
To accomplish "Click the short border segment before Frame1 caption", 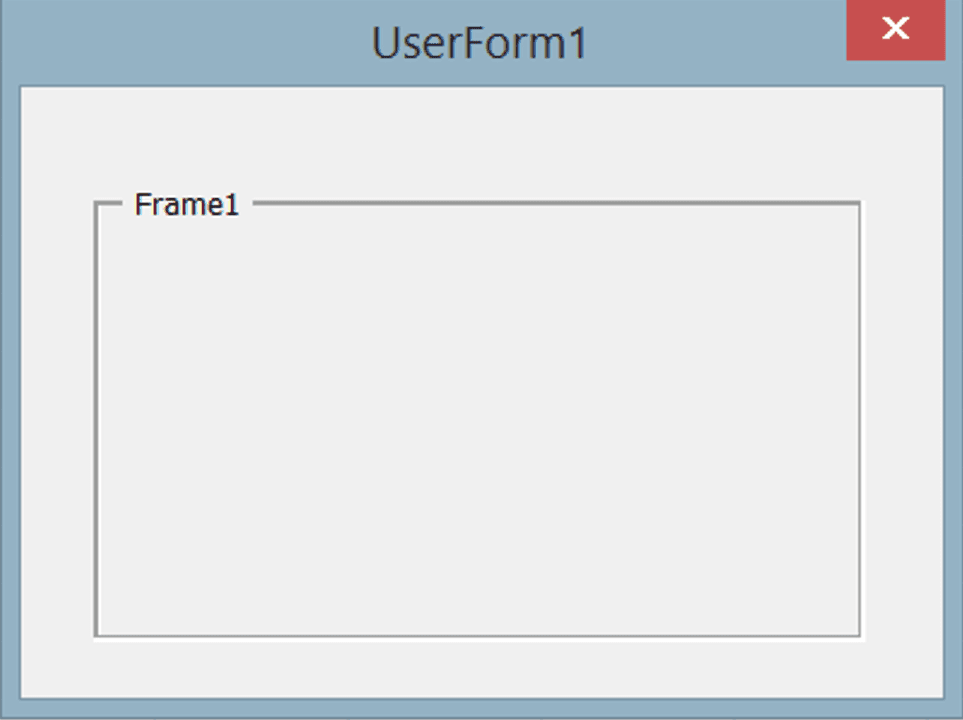I will [109, 203].
